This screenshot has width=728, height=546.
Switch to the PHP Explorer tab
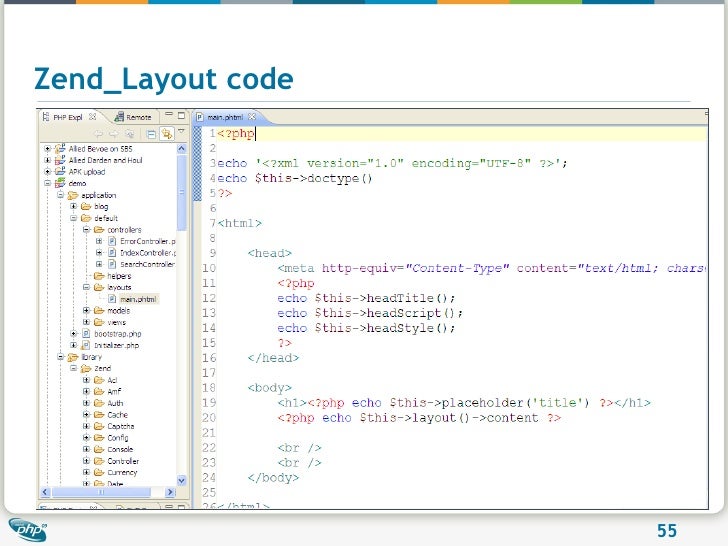(68, 117)
